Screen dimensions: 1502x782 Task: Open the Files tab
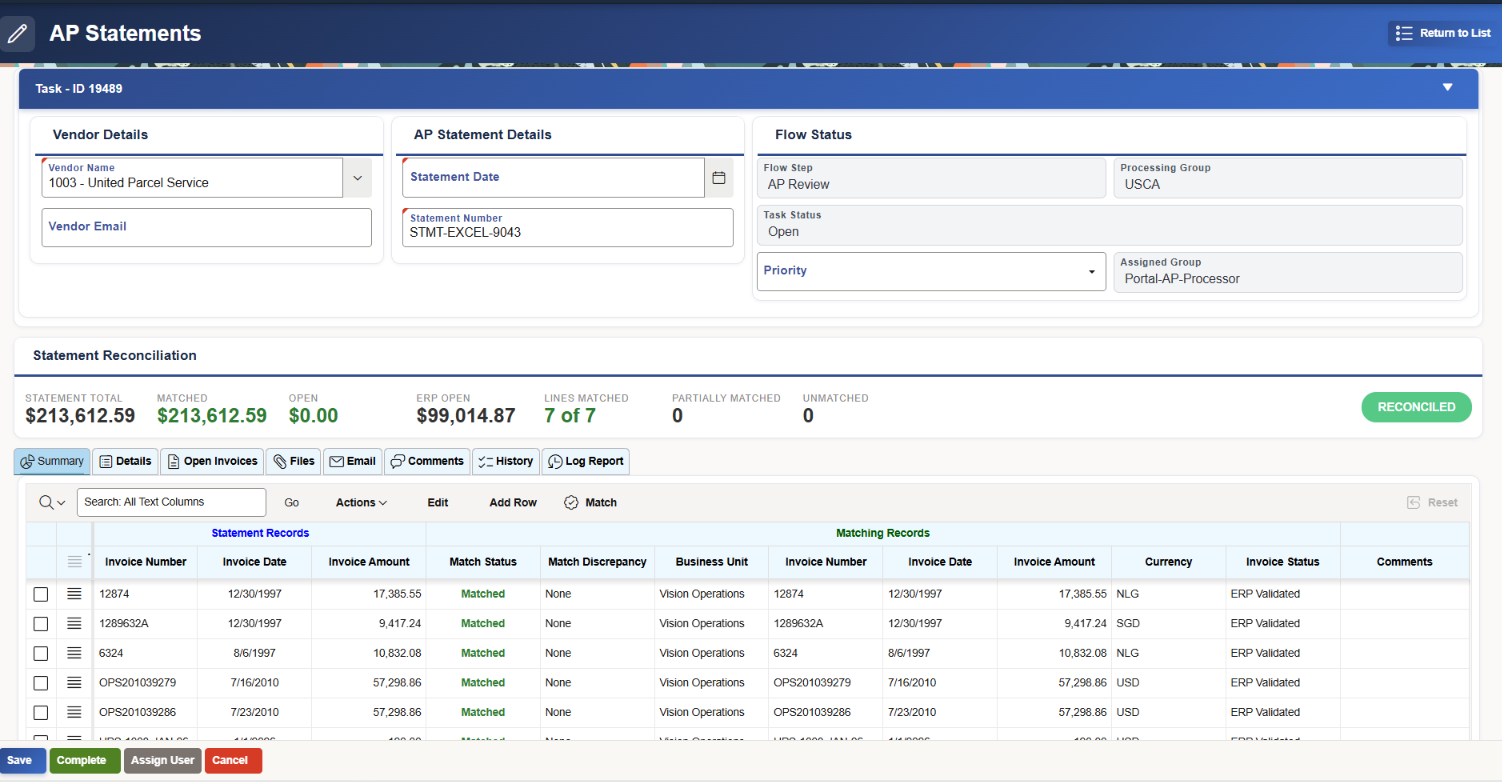293,461
